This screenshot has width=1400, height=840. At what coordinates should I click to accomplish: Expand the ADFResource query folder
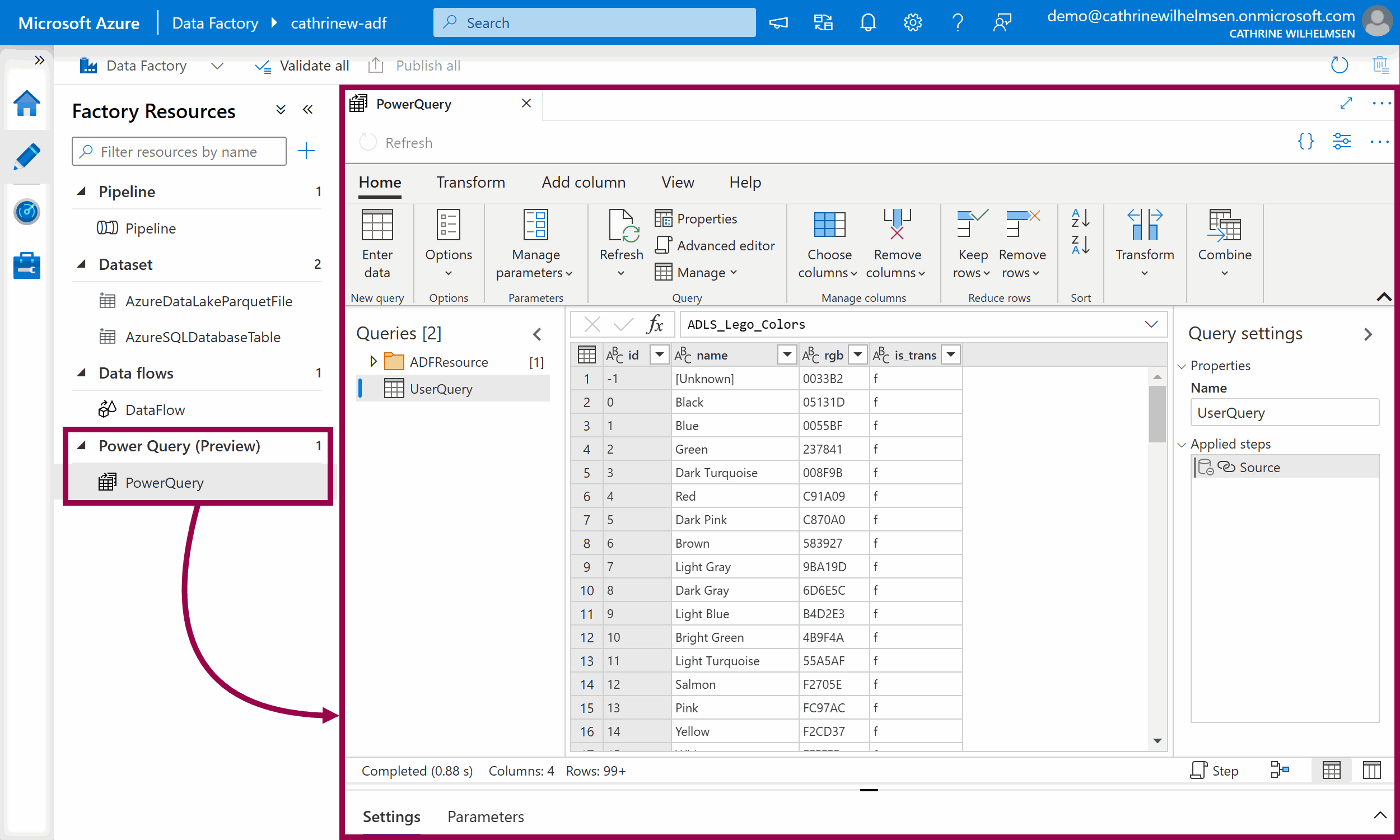coord(373,361)
